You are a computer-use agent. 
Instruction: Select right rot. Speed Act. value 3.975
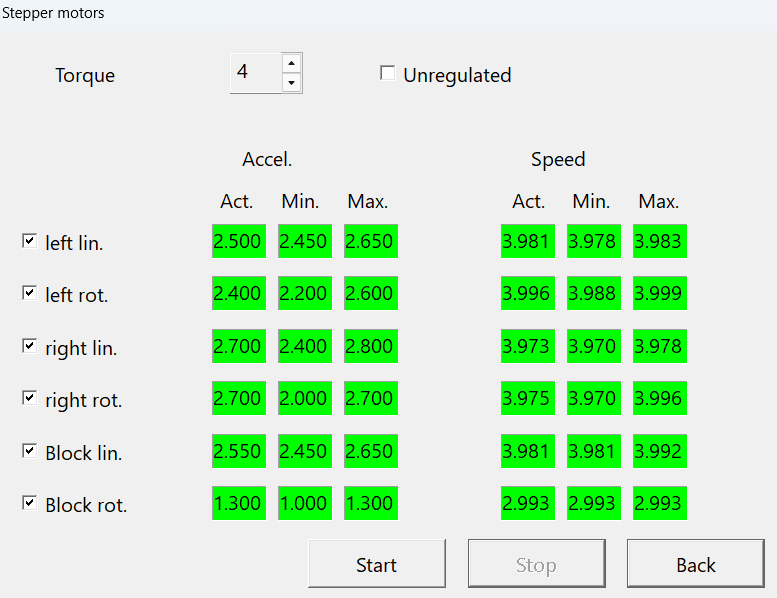tap(528, 398)
